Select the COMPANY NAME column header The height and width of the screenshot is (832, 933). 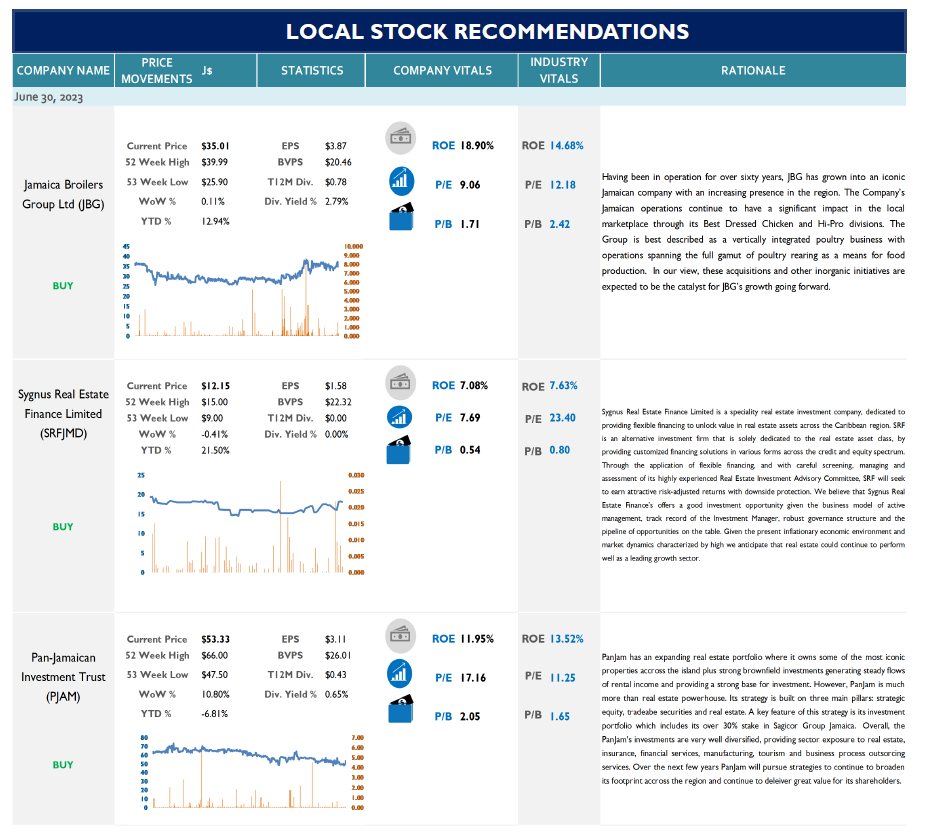[64, 71]
